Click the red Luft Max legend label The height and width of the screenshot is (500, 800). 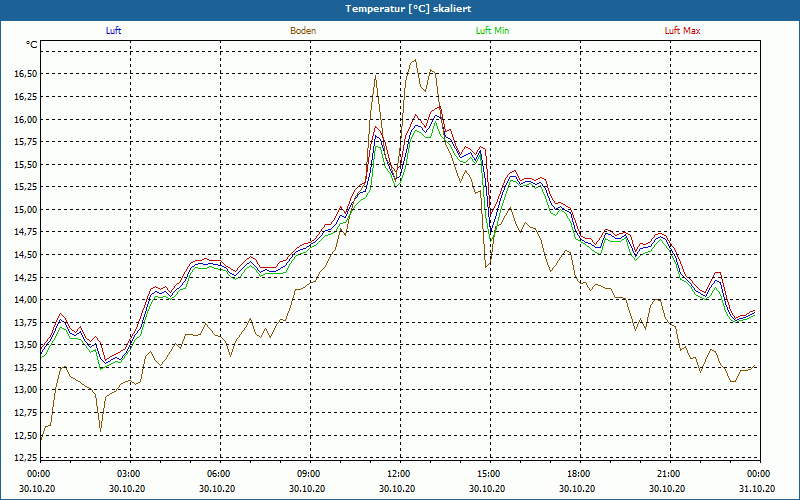pos(682,31)
